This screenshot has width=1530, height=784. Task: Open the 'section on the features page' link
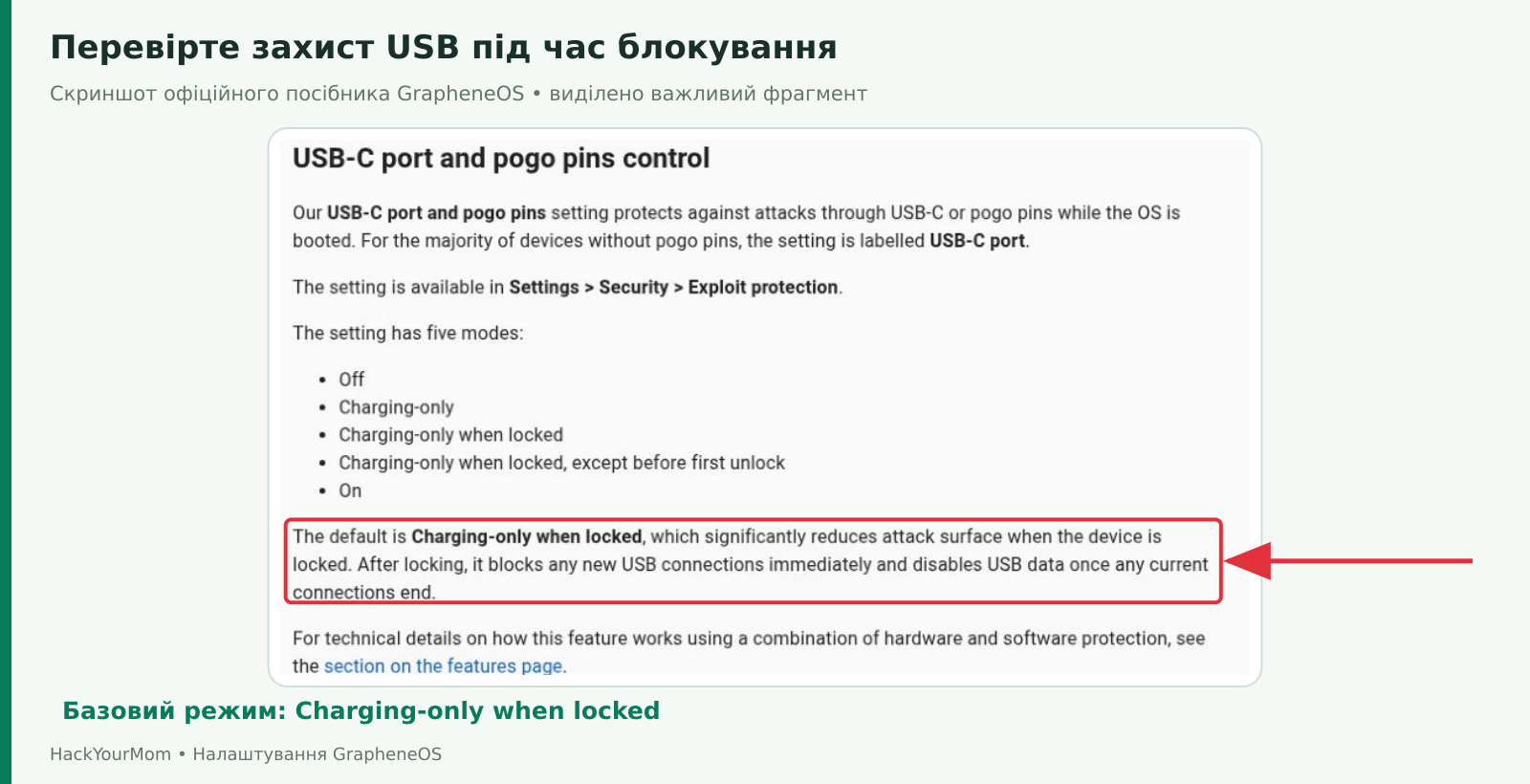[x=444, y=665]
